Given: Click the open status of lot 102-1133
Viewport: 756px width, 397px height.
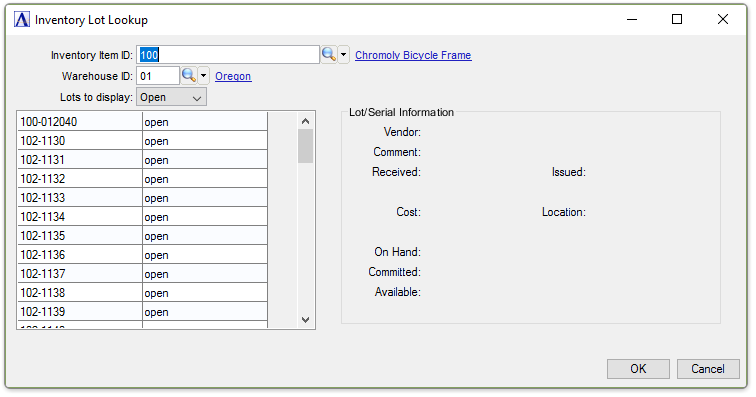Looking at the screenshot, I should [x=205, y=198].
